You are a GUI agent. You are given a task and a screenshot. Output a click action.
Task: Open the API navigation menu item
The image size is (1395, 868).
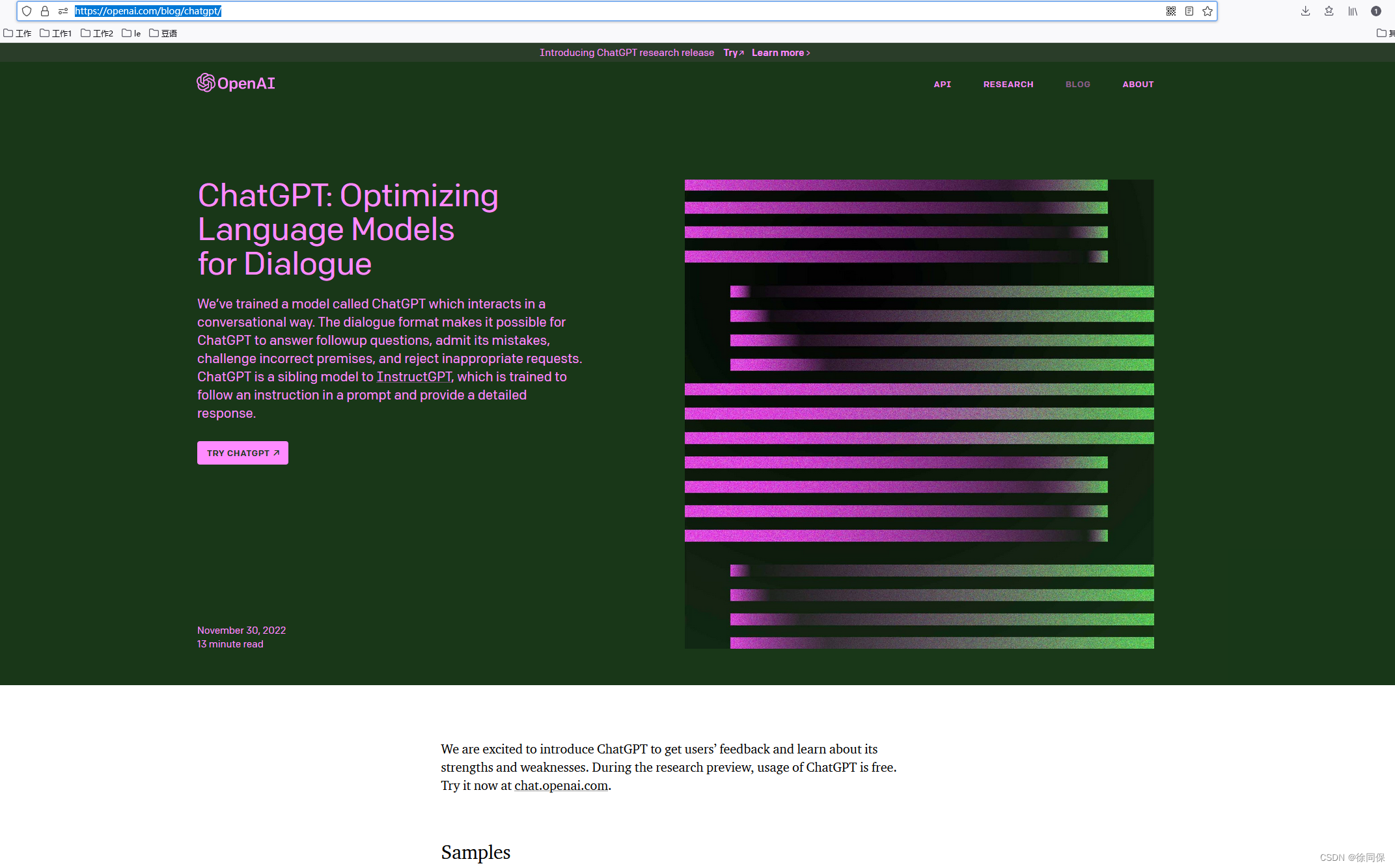[942, 85]
